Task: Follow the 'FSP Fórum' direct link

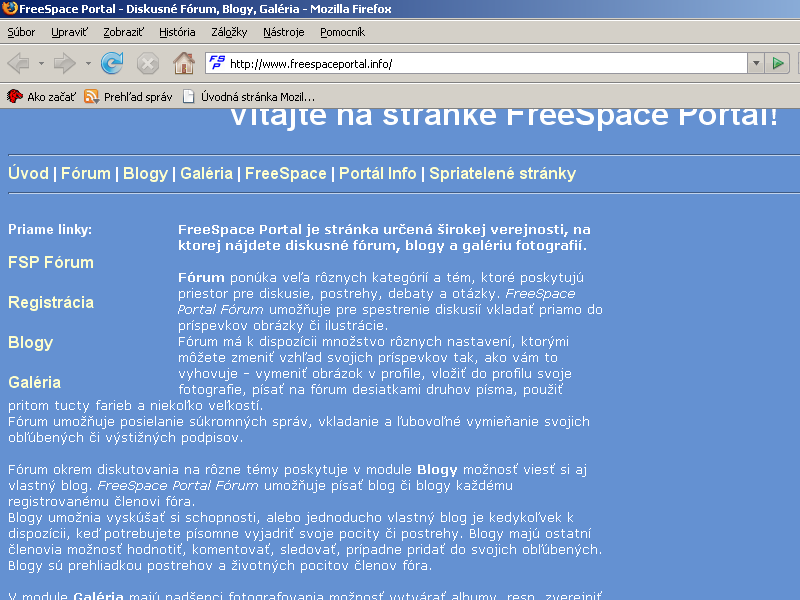Action: 51,262
